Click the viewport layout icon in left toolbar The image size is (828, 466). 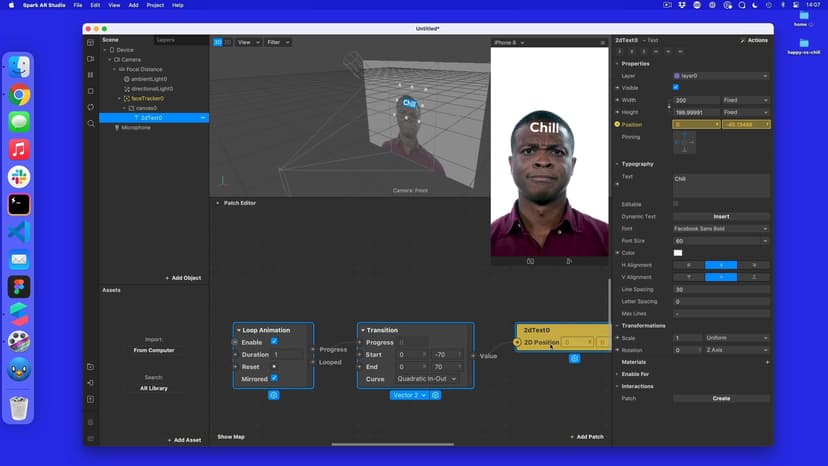91,43
